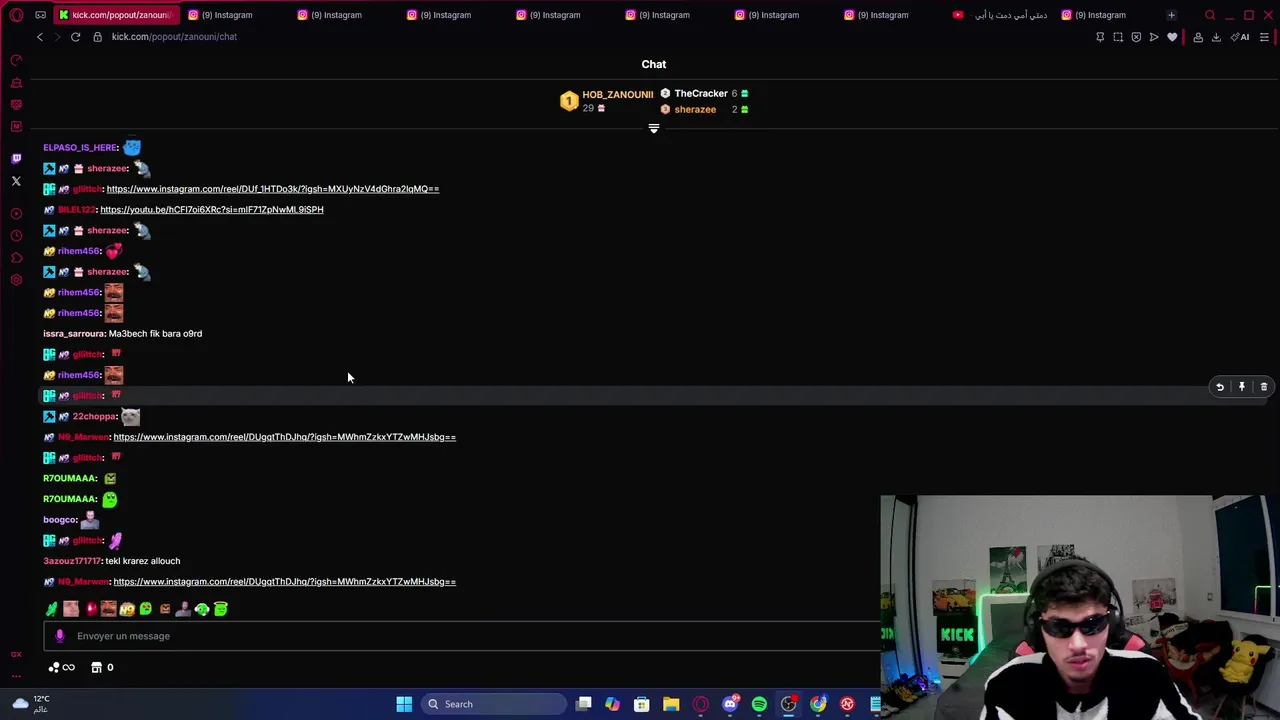Open Discord from the taskbar

pyautogui.click(x=730, y=704)
